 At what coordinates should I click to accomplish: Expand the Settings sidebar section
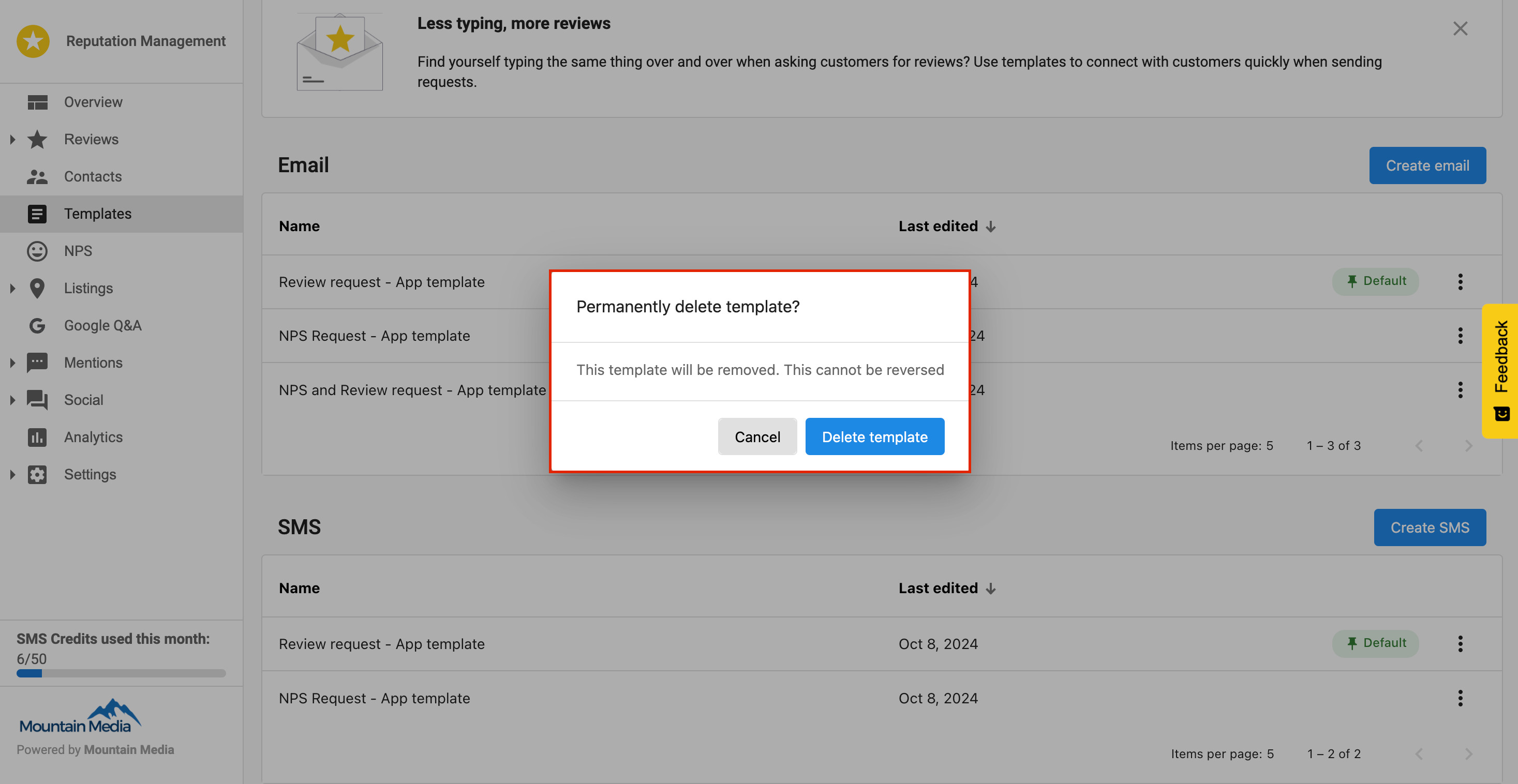[13, 474]
